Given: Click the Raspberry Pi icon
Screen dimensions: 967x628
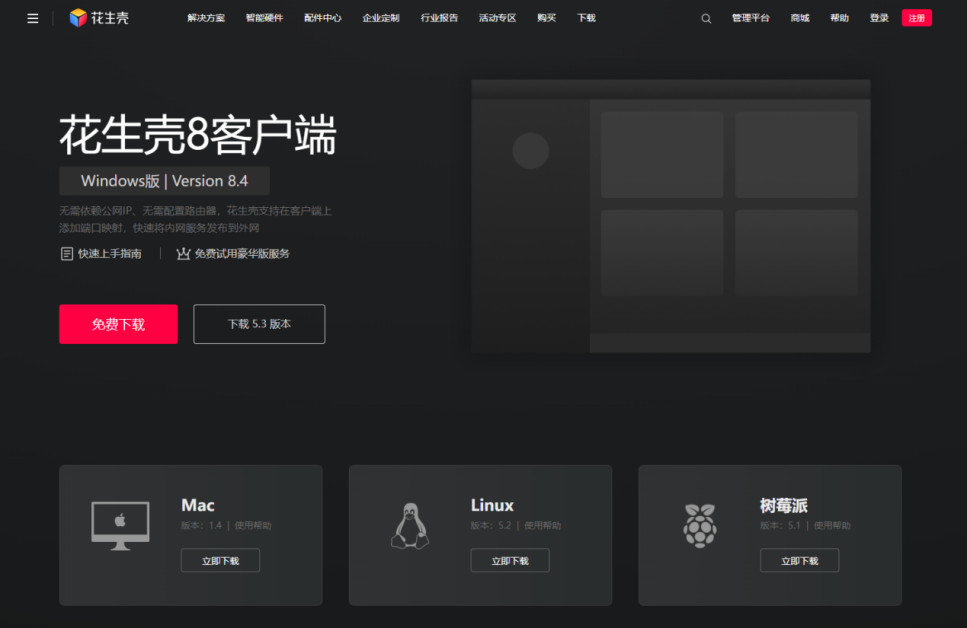Looking at the screenshot, I should pos(700,526).
